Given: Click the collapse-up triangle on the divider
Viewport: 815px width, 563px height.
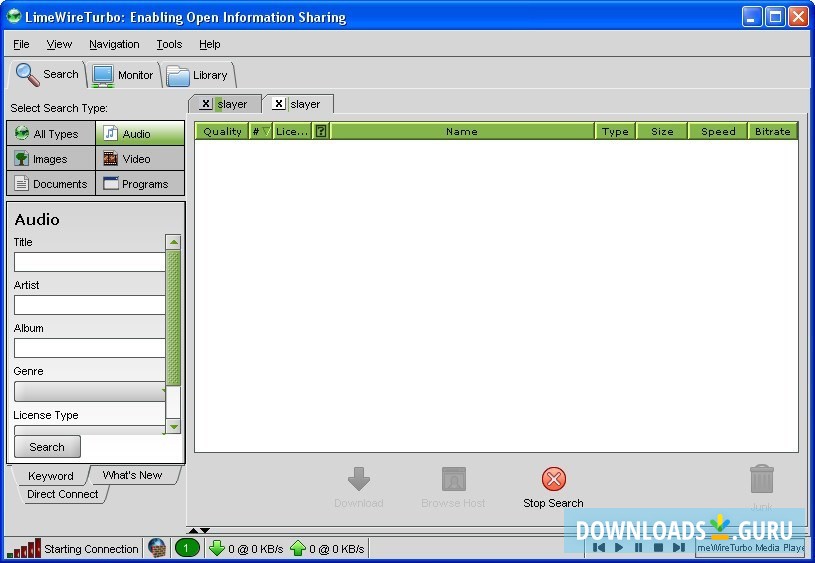Looking at the screenshot, I should click(x=193, y=530).
